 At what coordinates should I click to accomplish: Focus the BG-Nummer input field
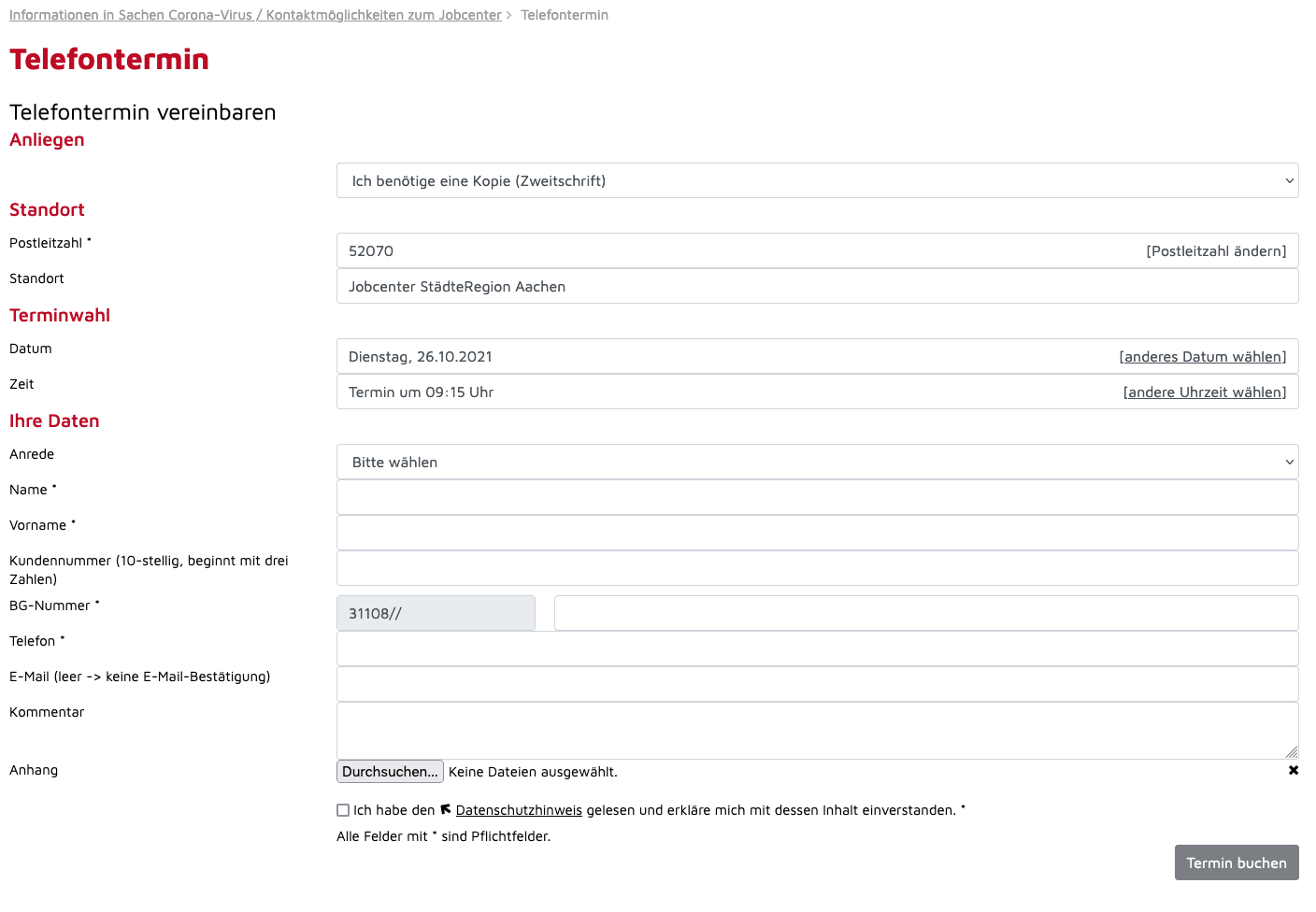tap(925, 613)
